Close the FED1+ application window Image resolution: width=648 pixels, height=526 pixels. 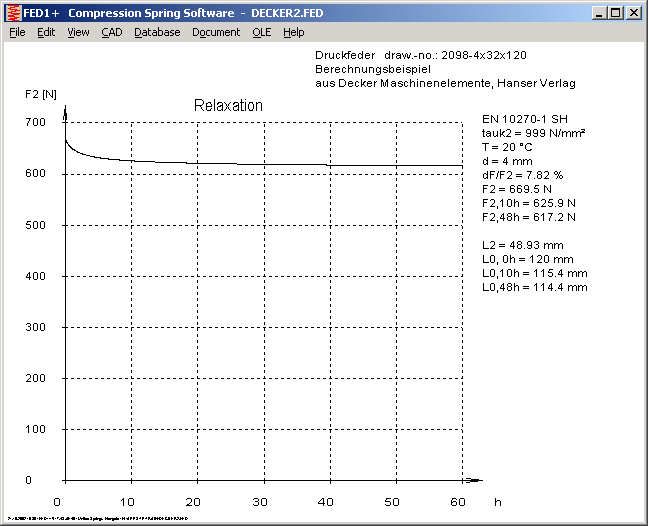pos(634,13)
